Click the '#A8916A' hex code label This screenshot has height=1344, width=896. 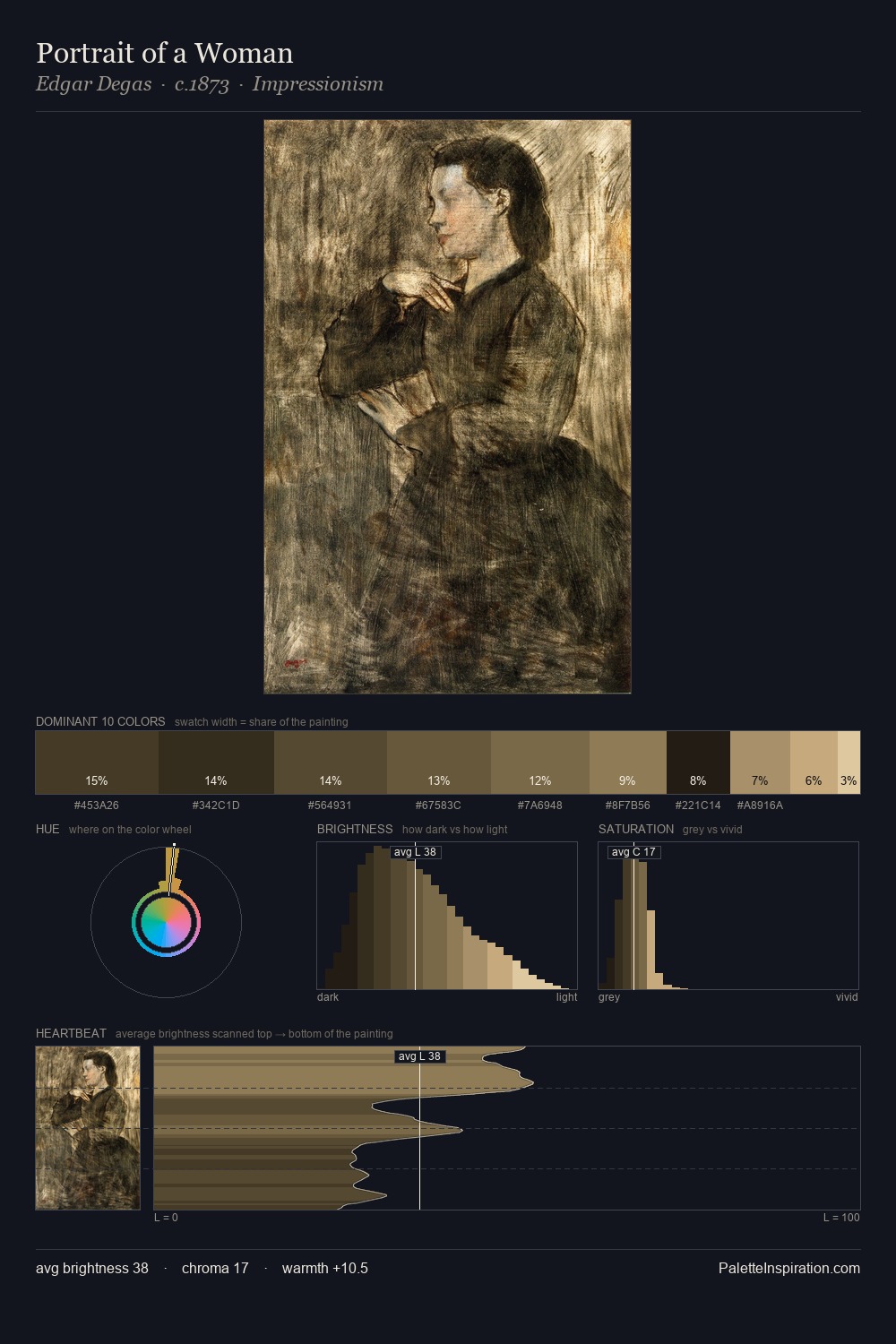760,806
